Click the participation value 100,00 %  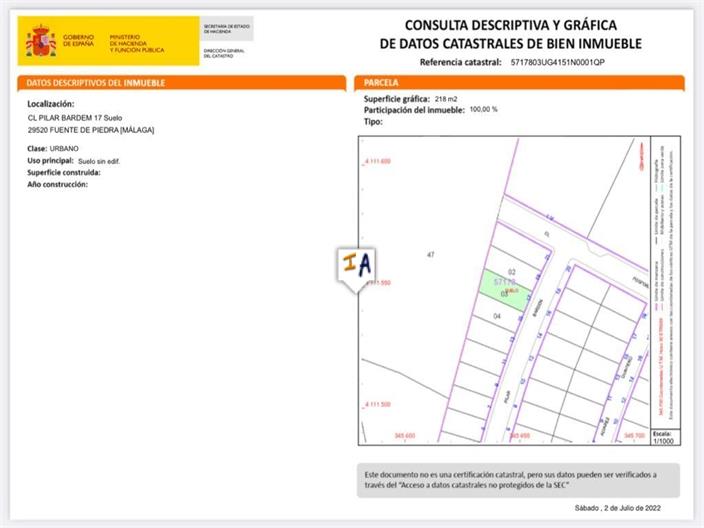click(484, 109)
